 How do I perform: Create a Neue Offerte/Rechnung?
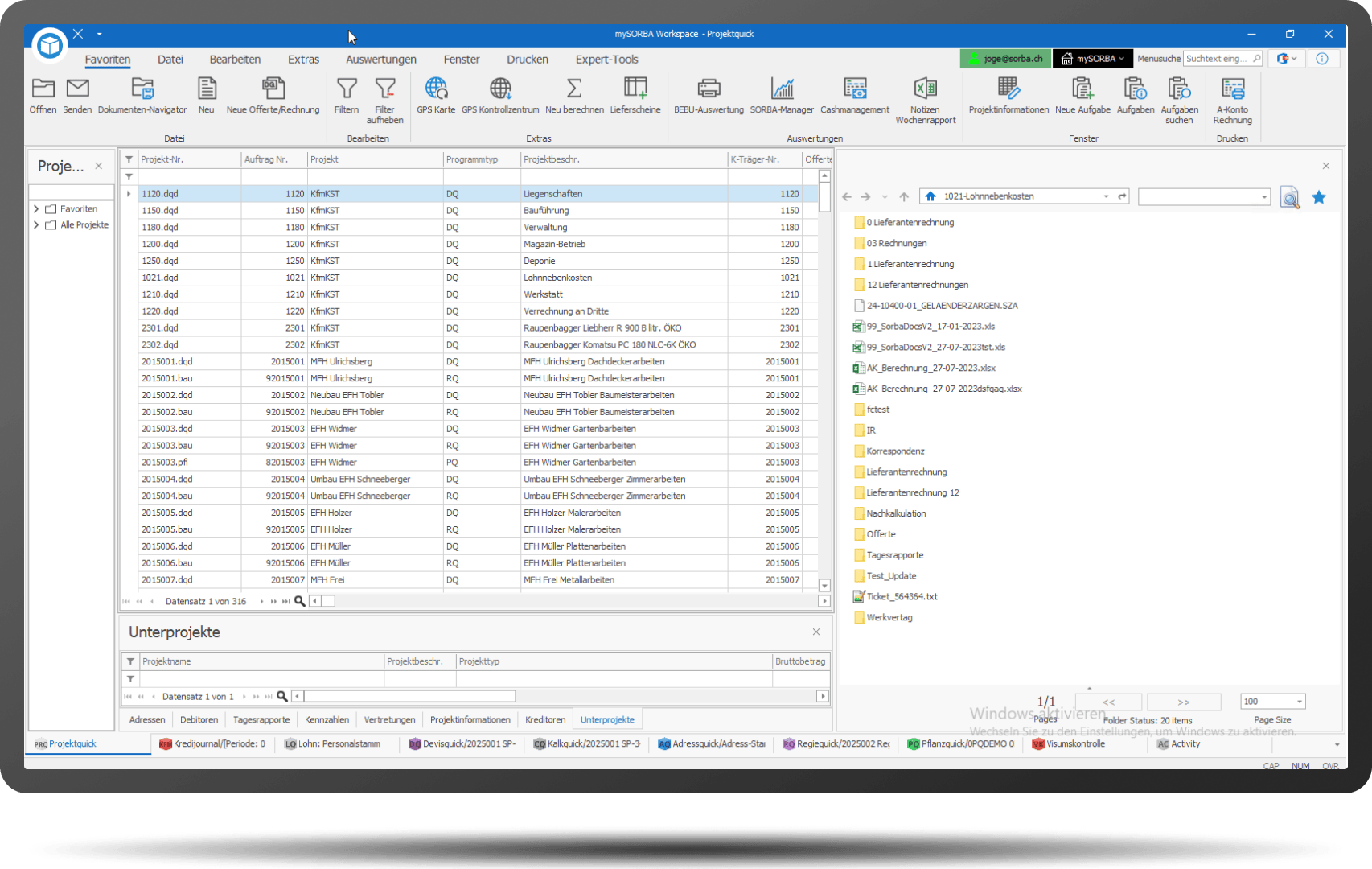click(273, 89)
